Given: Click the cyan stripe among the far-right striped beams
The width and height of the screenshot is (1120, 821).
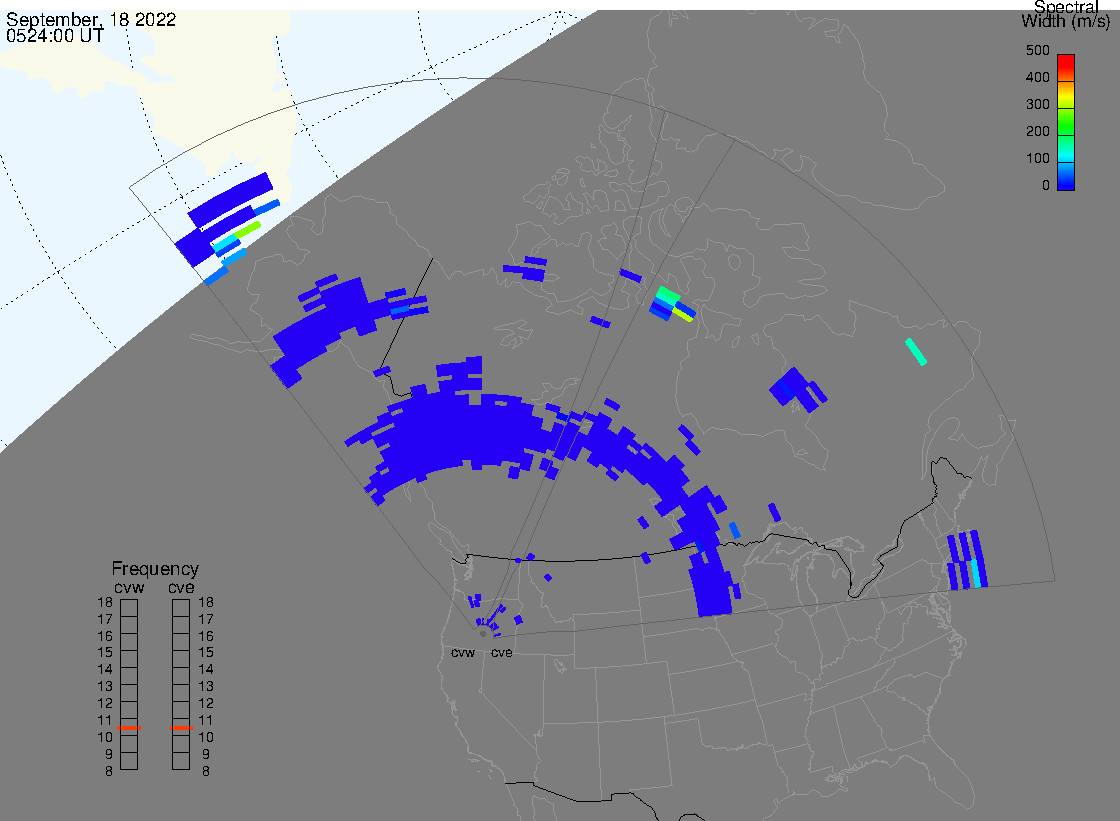Looking at the screenshot, I should tap(976, 574).
